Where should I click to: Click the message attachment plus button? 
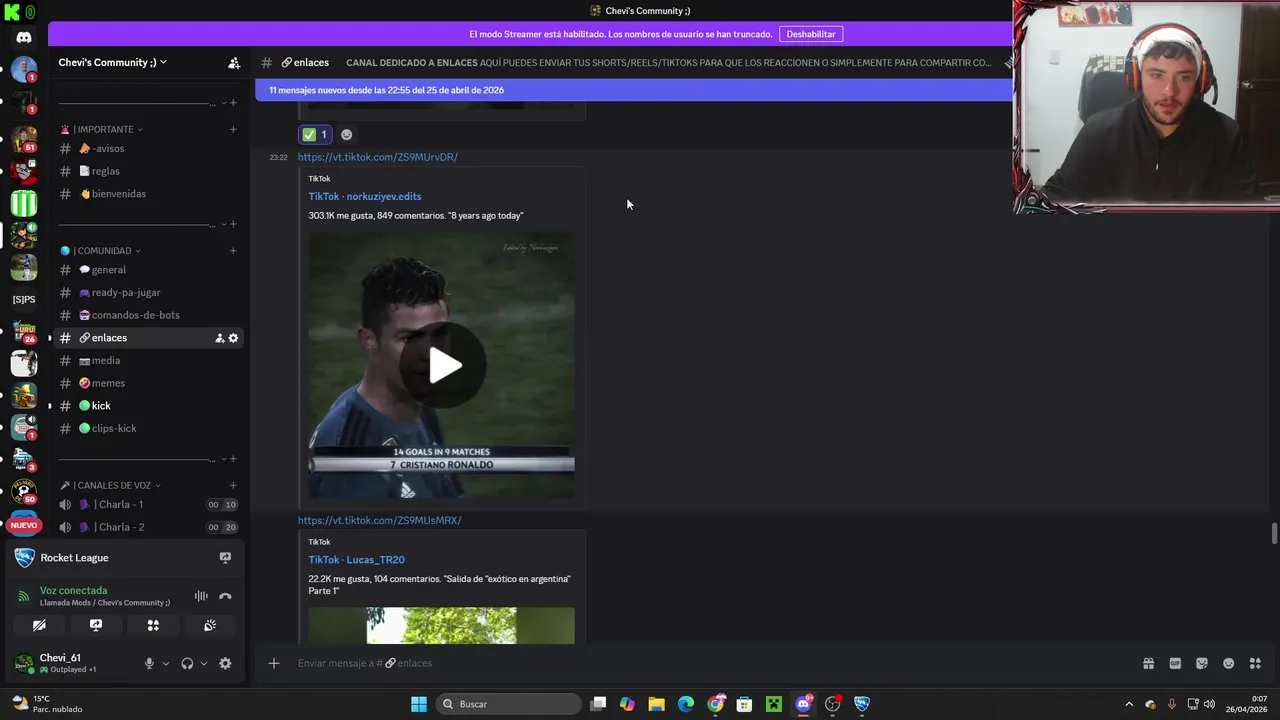[x=273, y=663]
